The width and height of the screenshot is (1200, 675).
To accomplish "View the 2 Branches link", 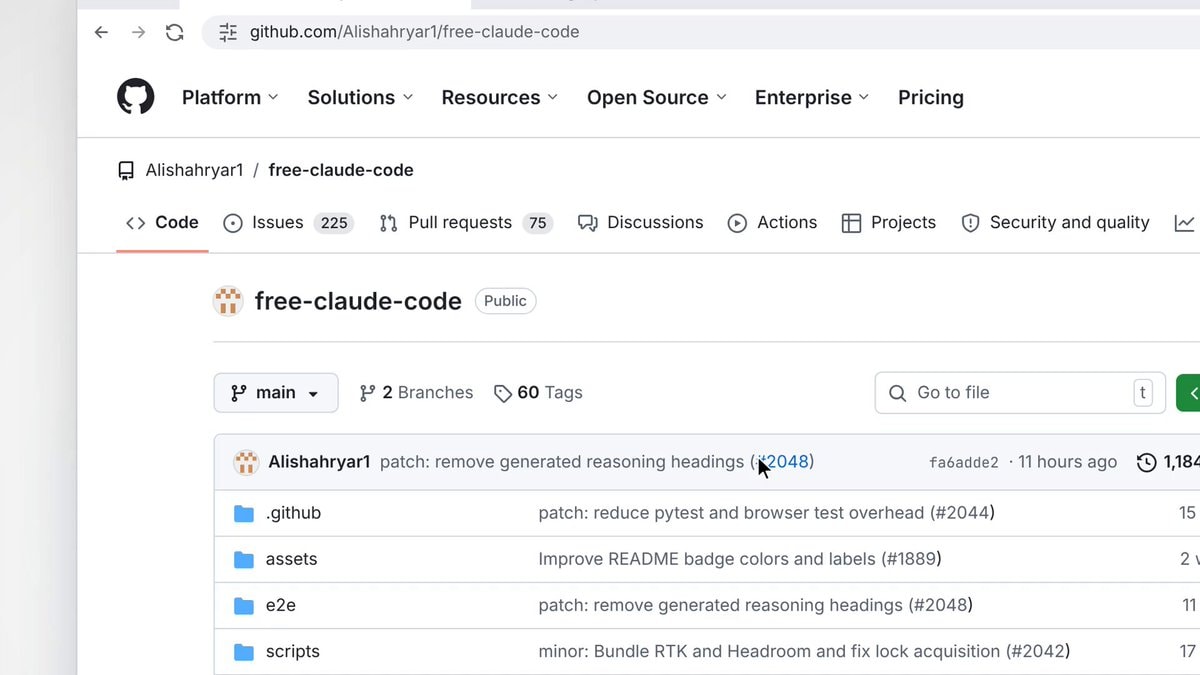I will point(416,393).
